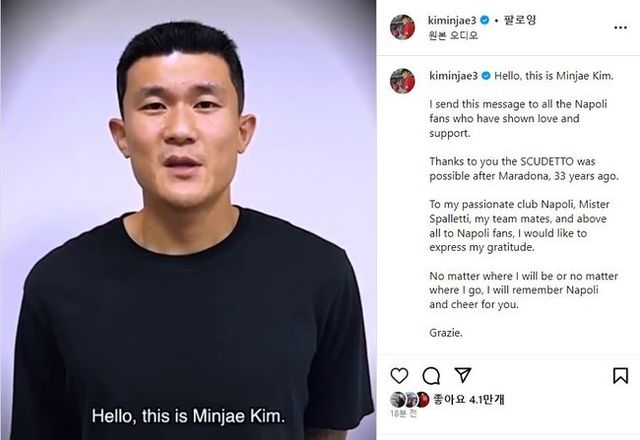This screenshot has height=440, width=640.
Task: Toggle the 팔로잉 following button
Action: tap(520, 20)
